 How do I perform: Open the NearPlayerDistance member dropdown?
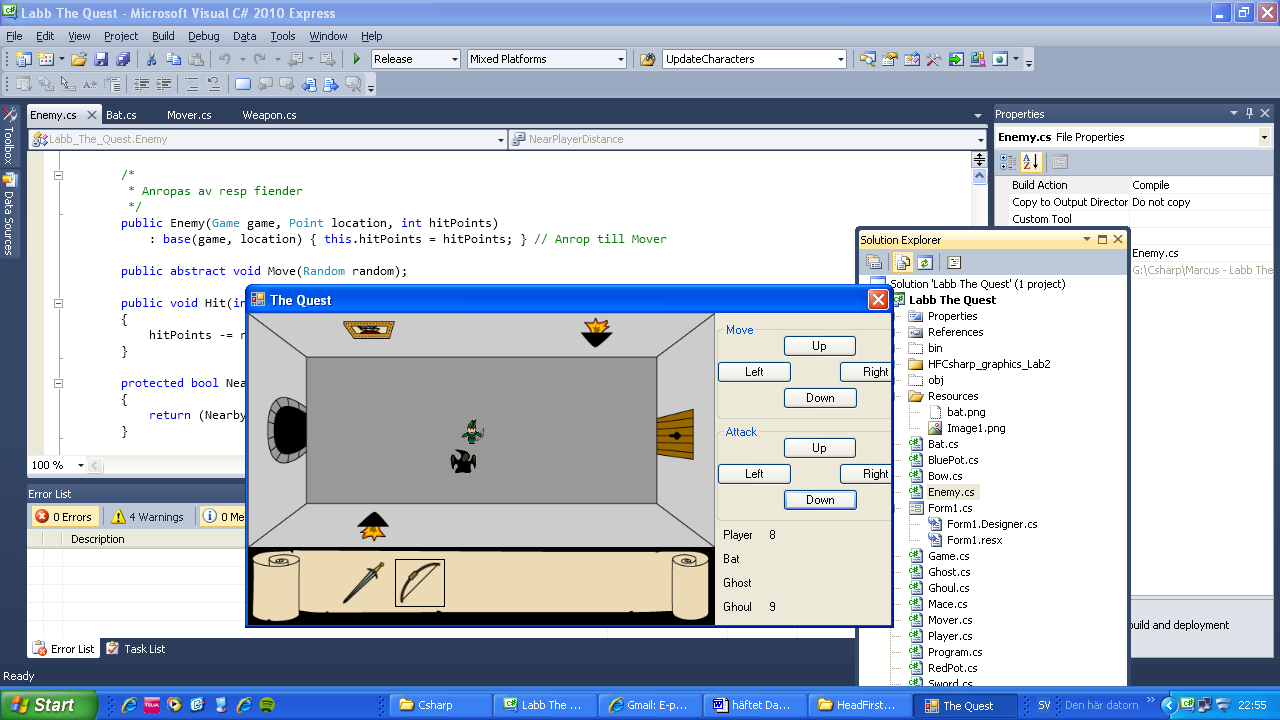980,139
